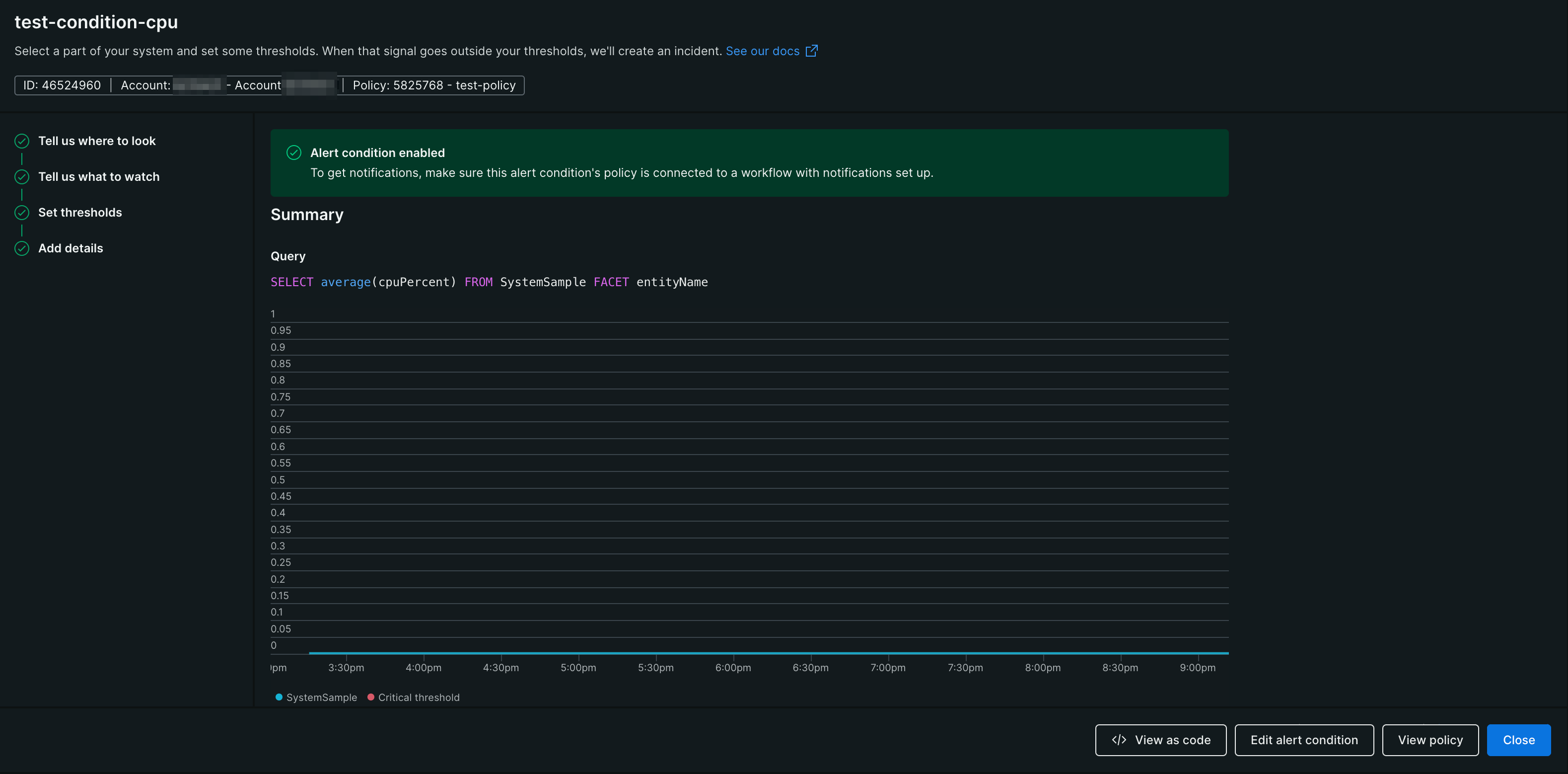Click the checkmark beside Add details

(21, 248)
